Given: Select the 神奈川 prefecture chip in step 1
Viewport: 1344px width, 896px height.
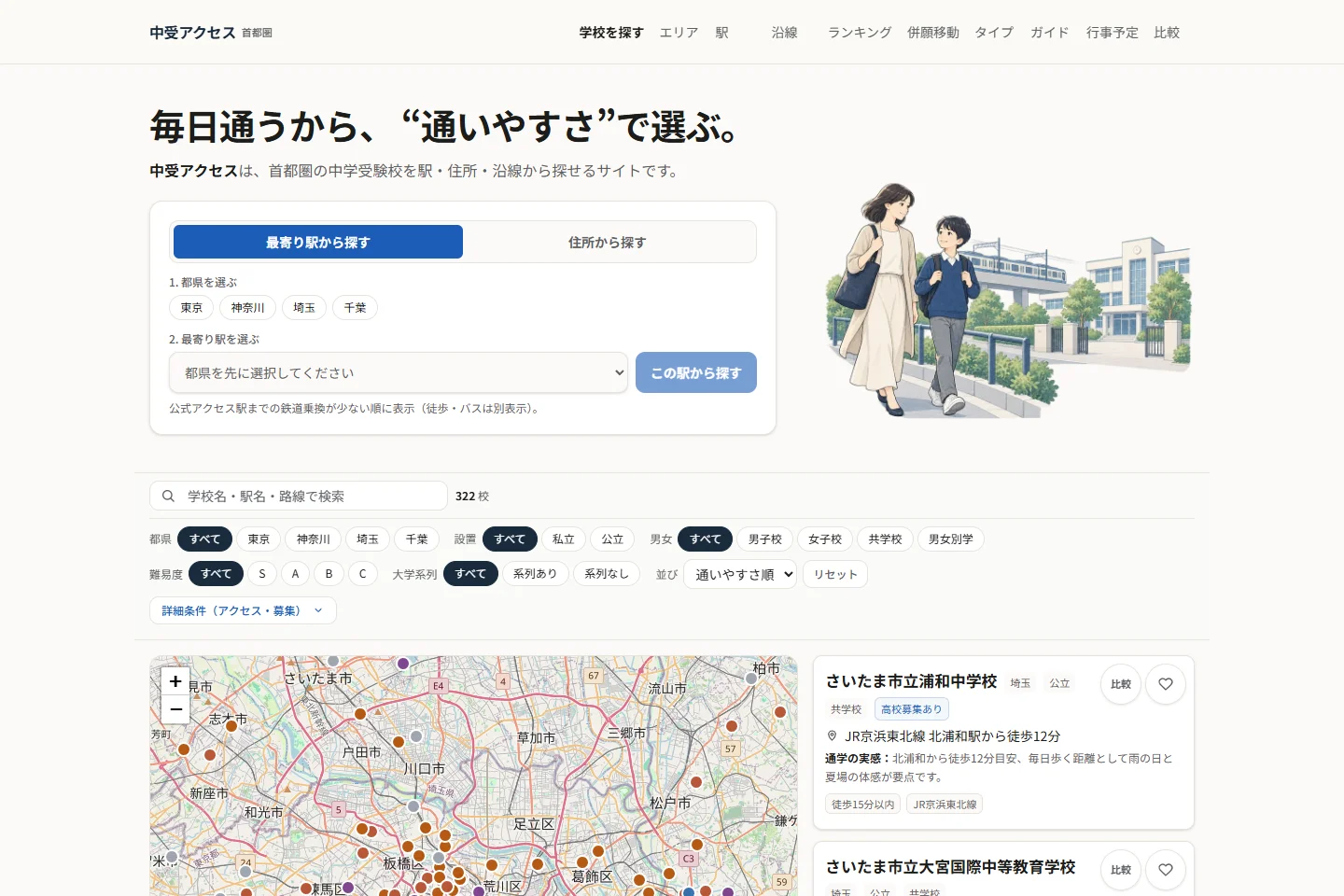Looking at the screenshot, I should tap(248, 308).
